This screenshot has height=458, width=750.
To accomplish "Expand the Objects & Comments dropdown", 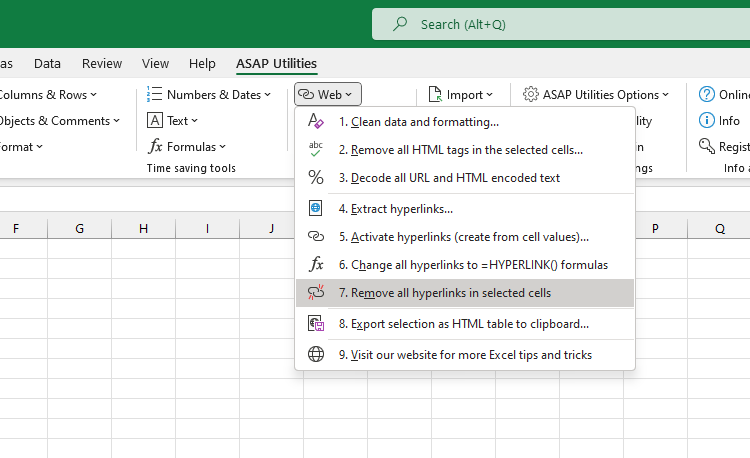I will (59, 120).
